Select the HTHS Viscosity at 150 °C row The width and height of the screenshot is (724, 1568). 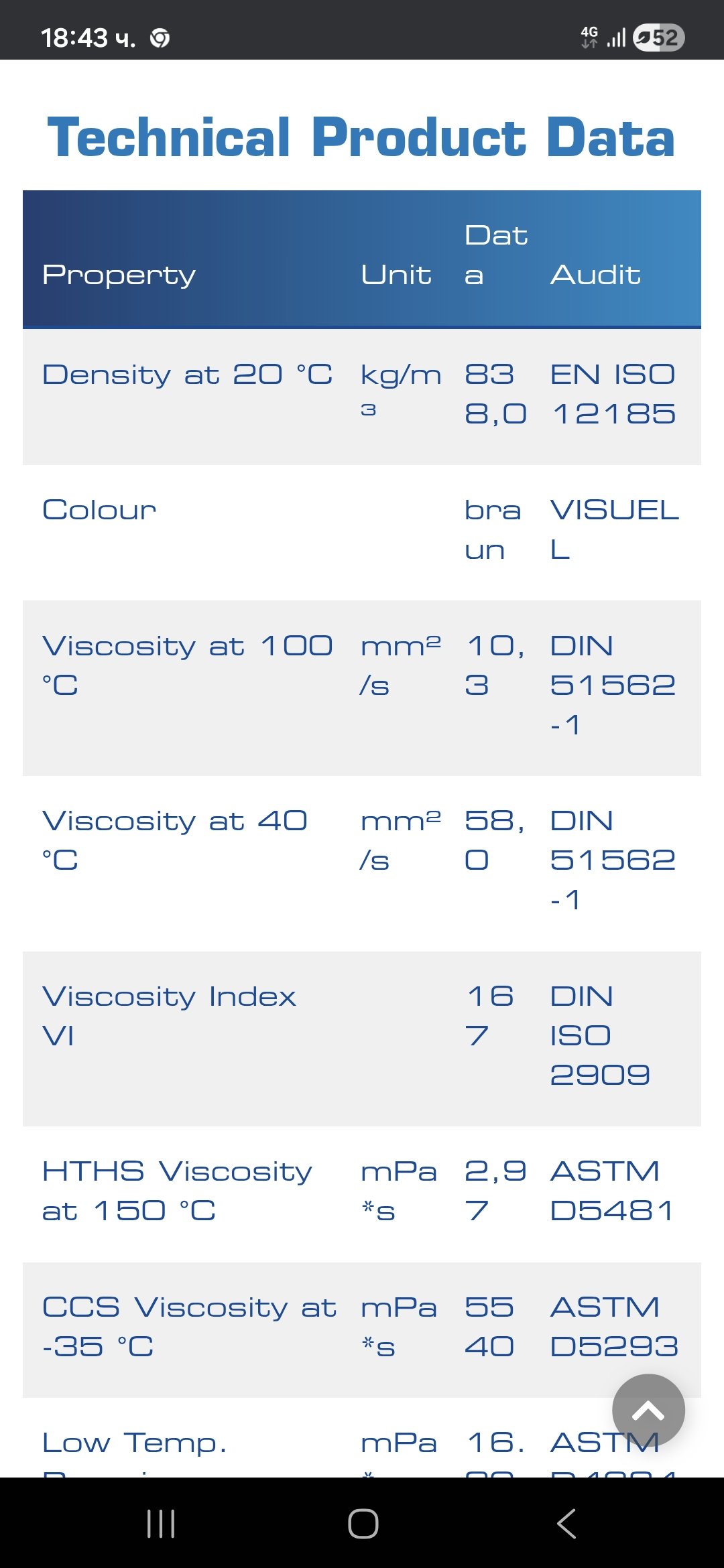coord(177,1191)
